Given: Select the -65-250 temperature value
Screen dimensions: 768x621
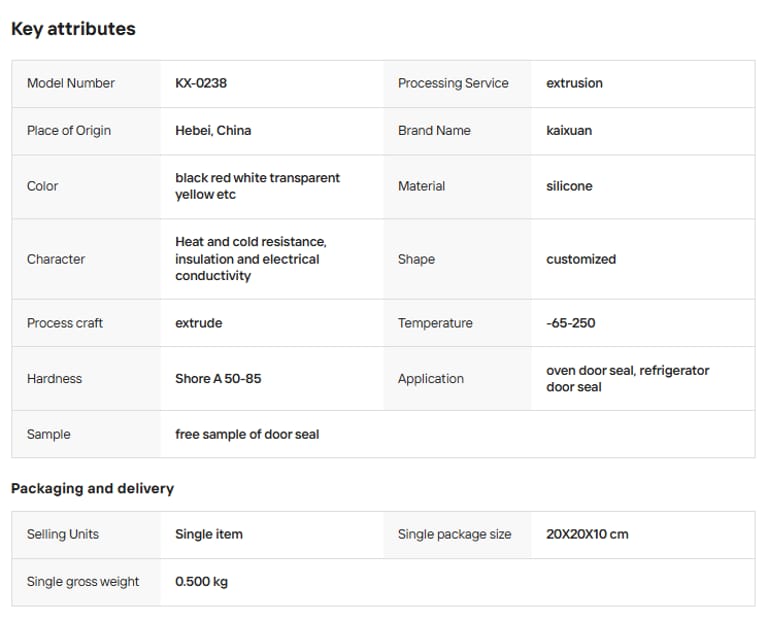Looking at the screenshot, I should 573,323.
